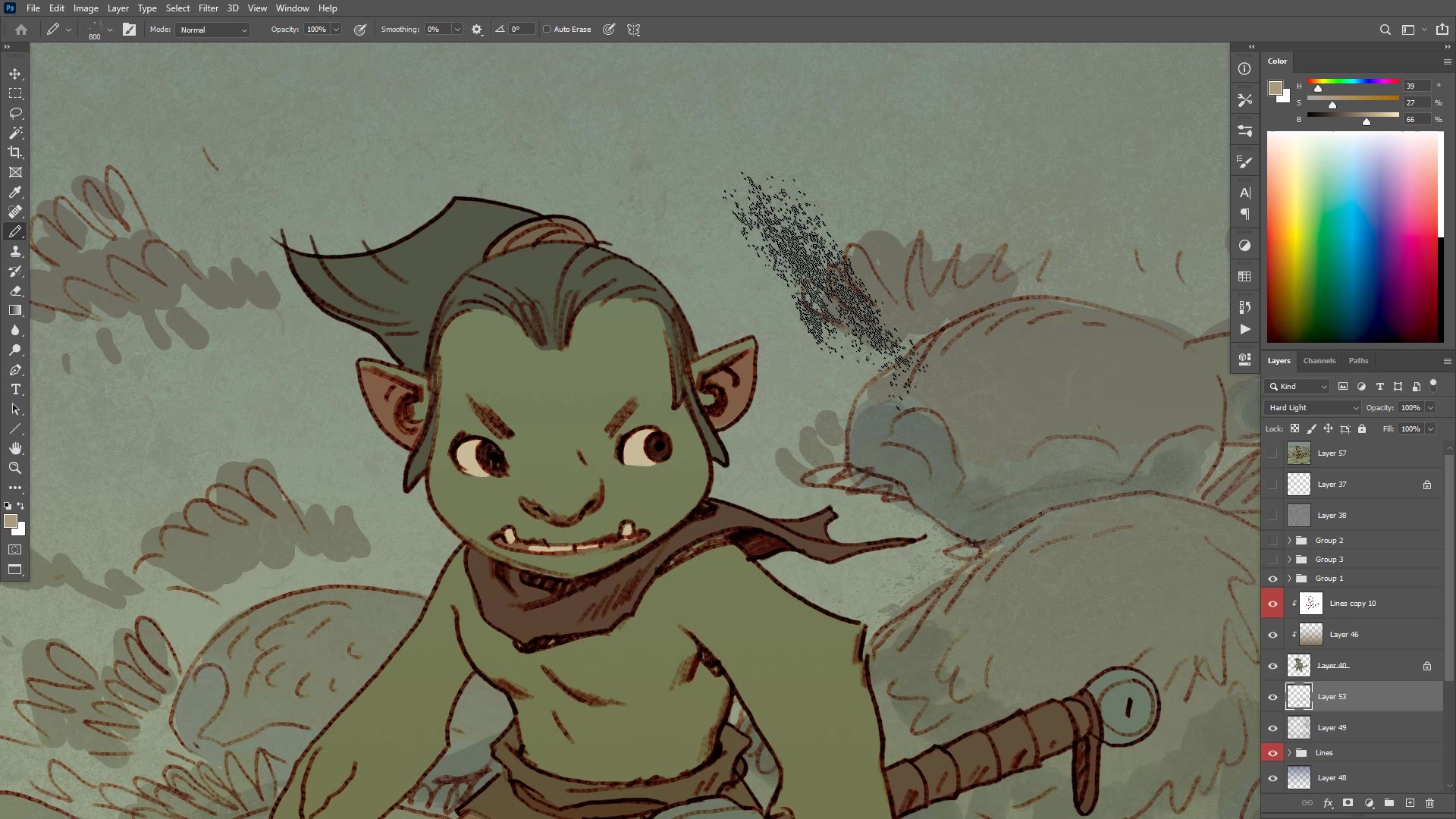Switch to the Channels tab
Screen dimensions: 1456x819
pos(1319,361)
